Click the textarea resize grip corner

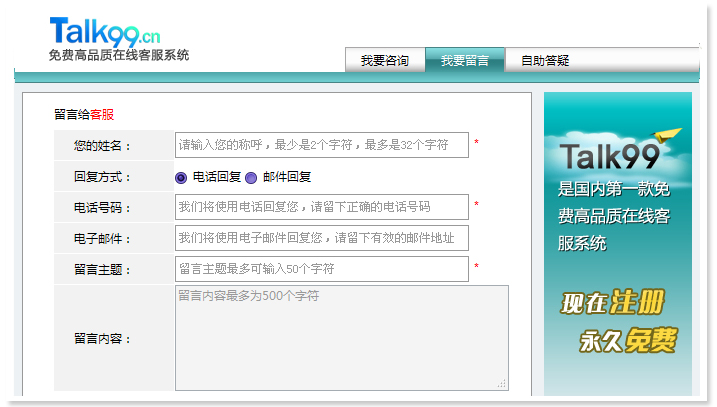[x=502, y=383]
